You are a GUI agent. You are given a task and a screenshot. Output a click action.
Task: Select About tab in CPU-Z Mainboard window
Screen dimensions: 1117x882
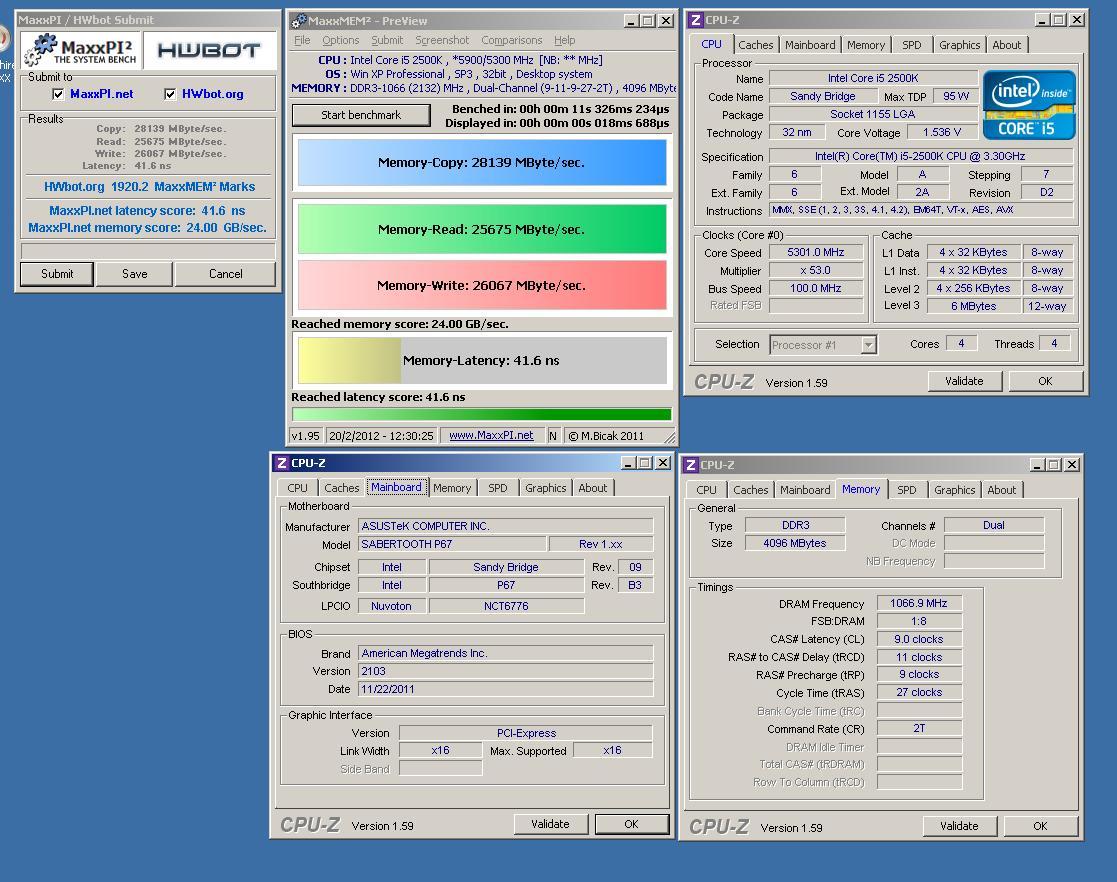point(593,488)
